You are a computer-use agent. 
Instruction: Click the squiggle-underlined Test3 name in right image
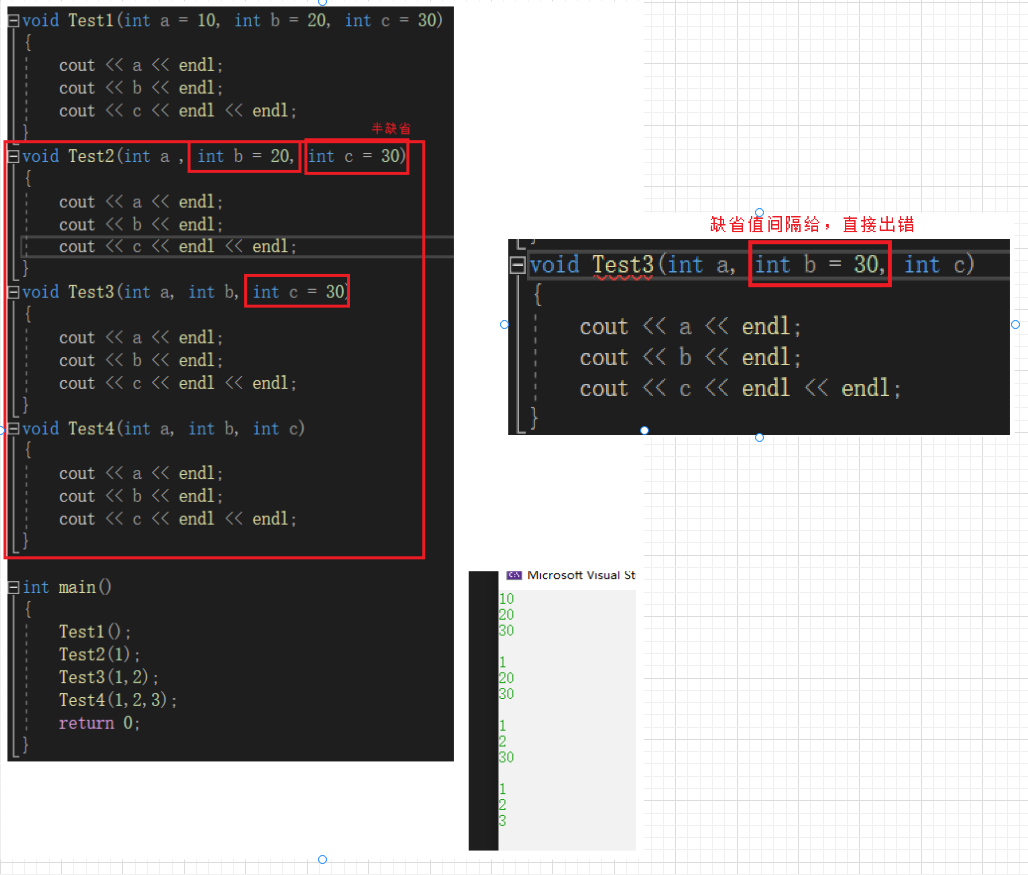(623, 265)
